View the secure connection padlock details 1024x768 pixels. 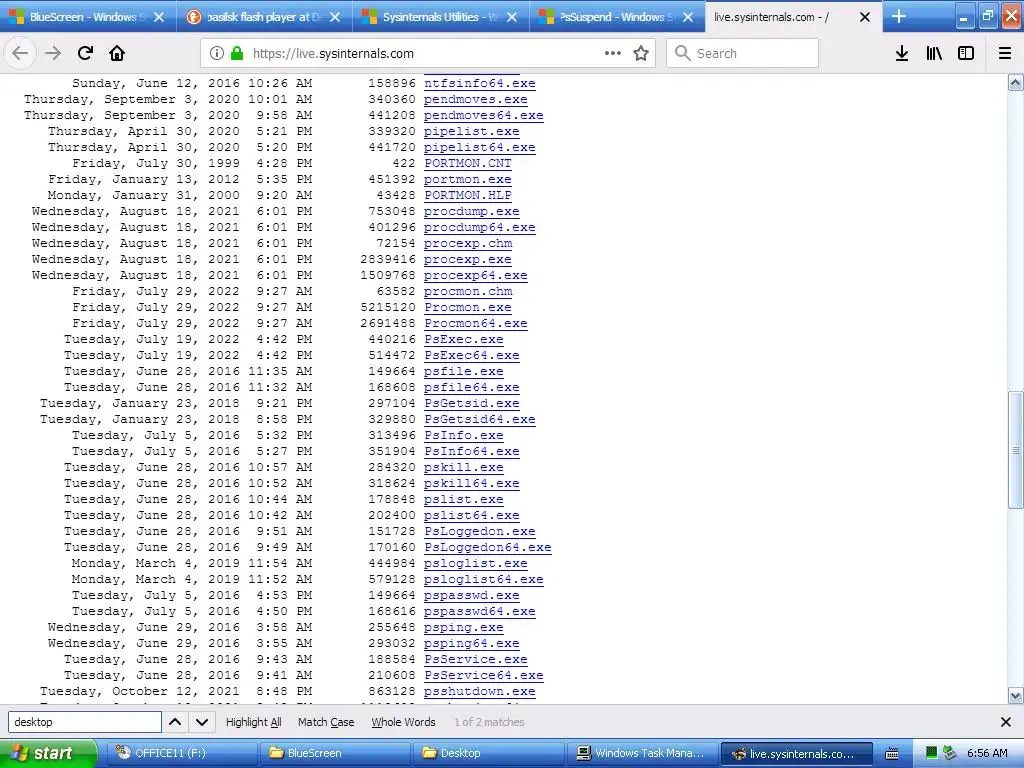237,54
